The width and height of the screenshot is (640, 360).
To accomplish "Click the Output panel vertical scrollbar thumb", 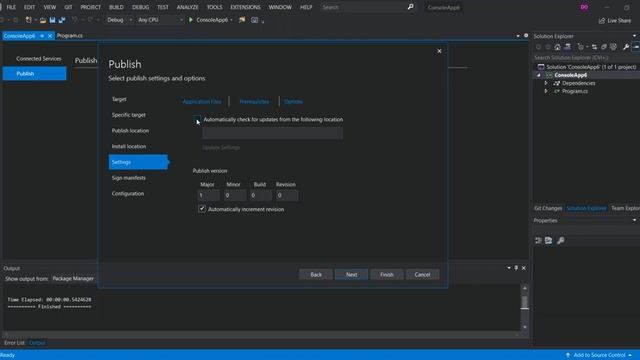I will pos(525,303).
